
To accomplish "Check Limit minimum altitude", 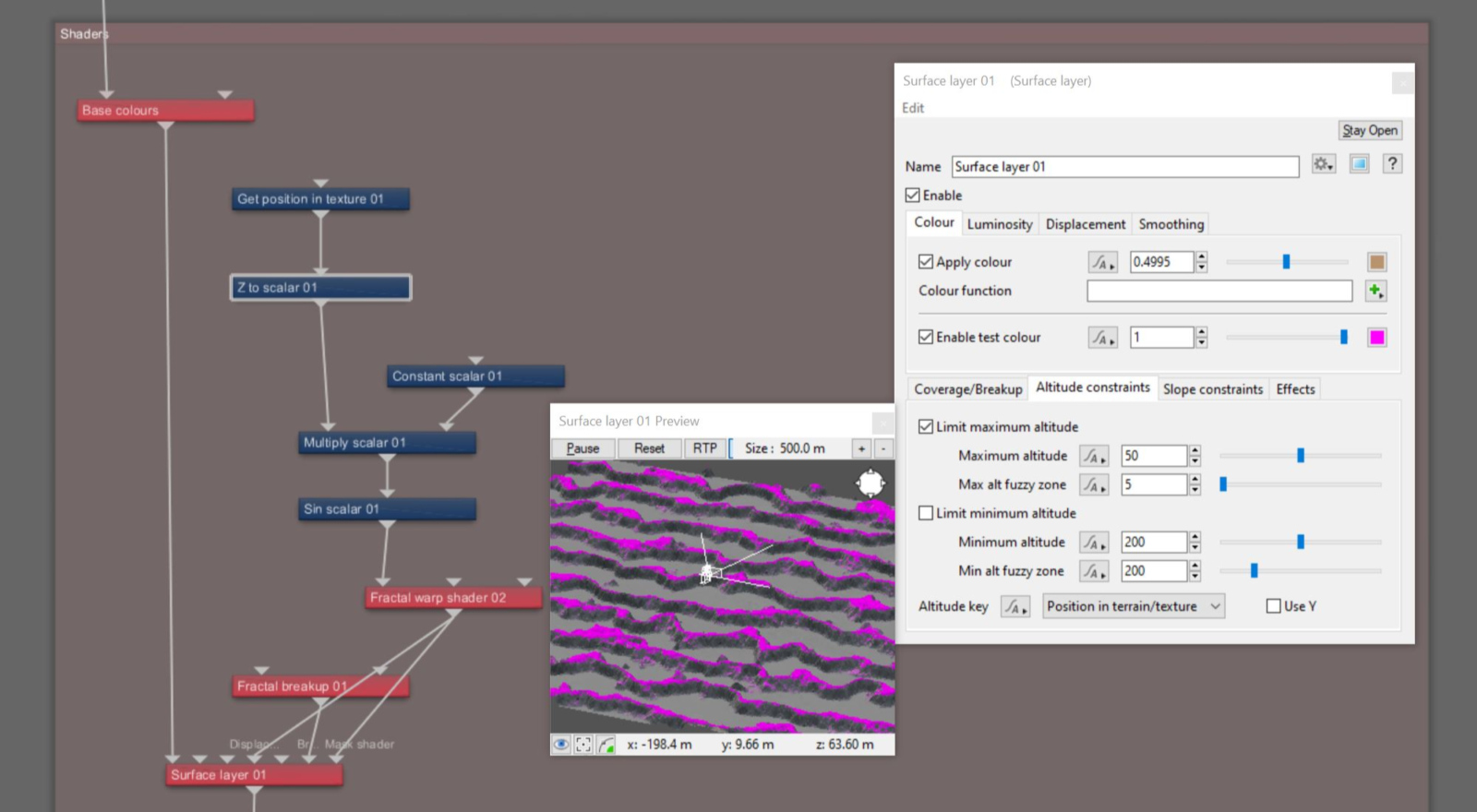I will pyautogui.click(x=926, y=513).
